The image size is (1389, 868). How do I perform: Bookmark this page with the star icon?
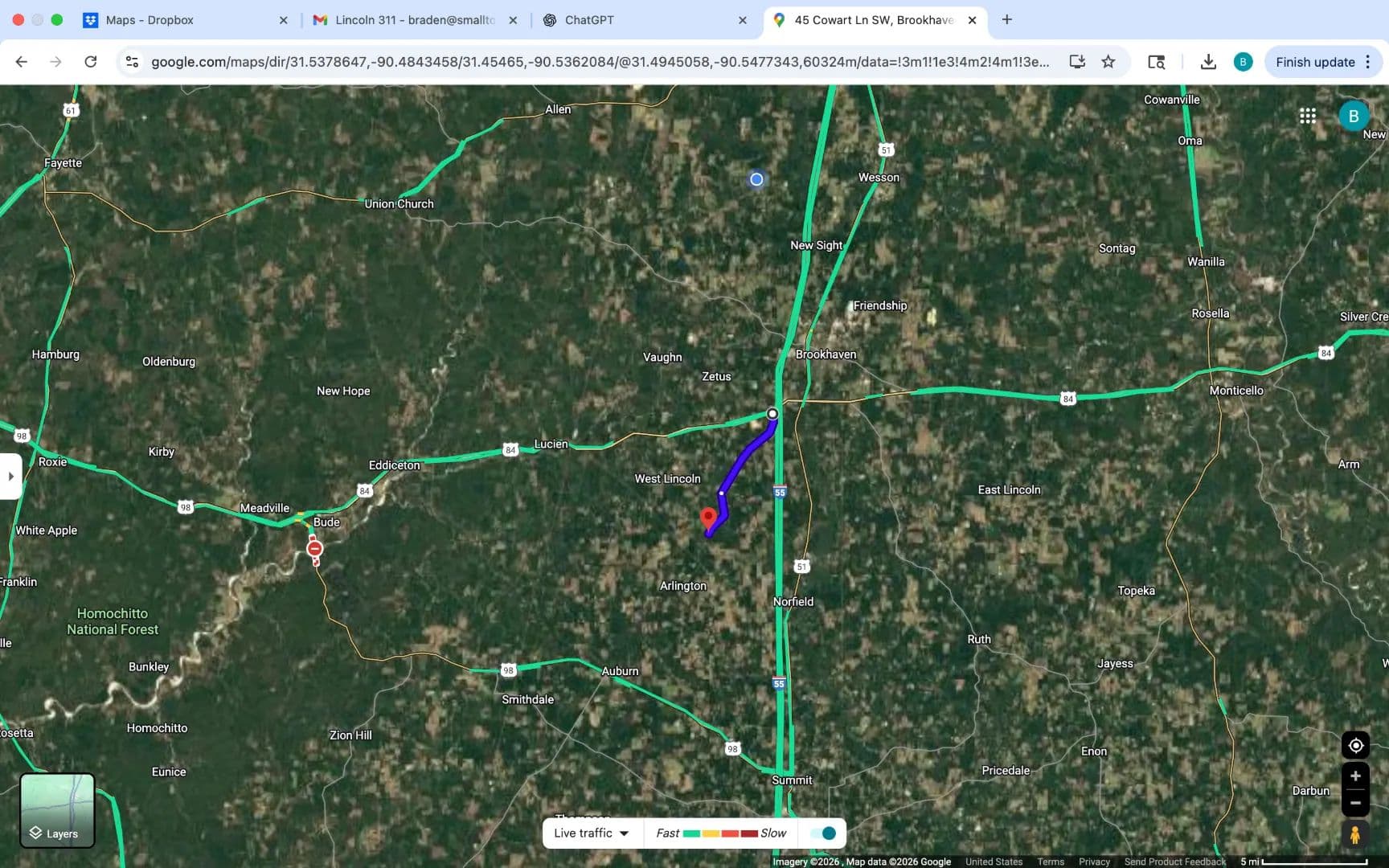point(1108,62)
